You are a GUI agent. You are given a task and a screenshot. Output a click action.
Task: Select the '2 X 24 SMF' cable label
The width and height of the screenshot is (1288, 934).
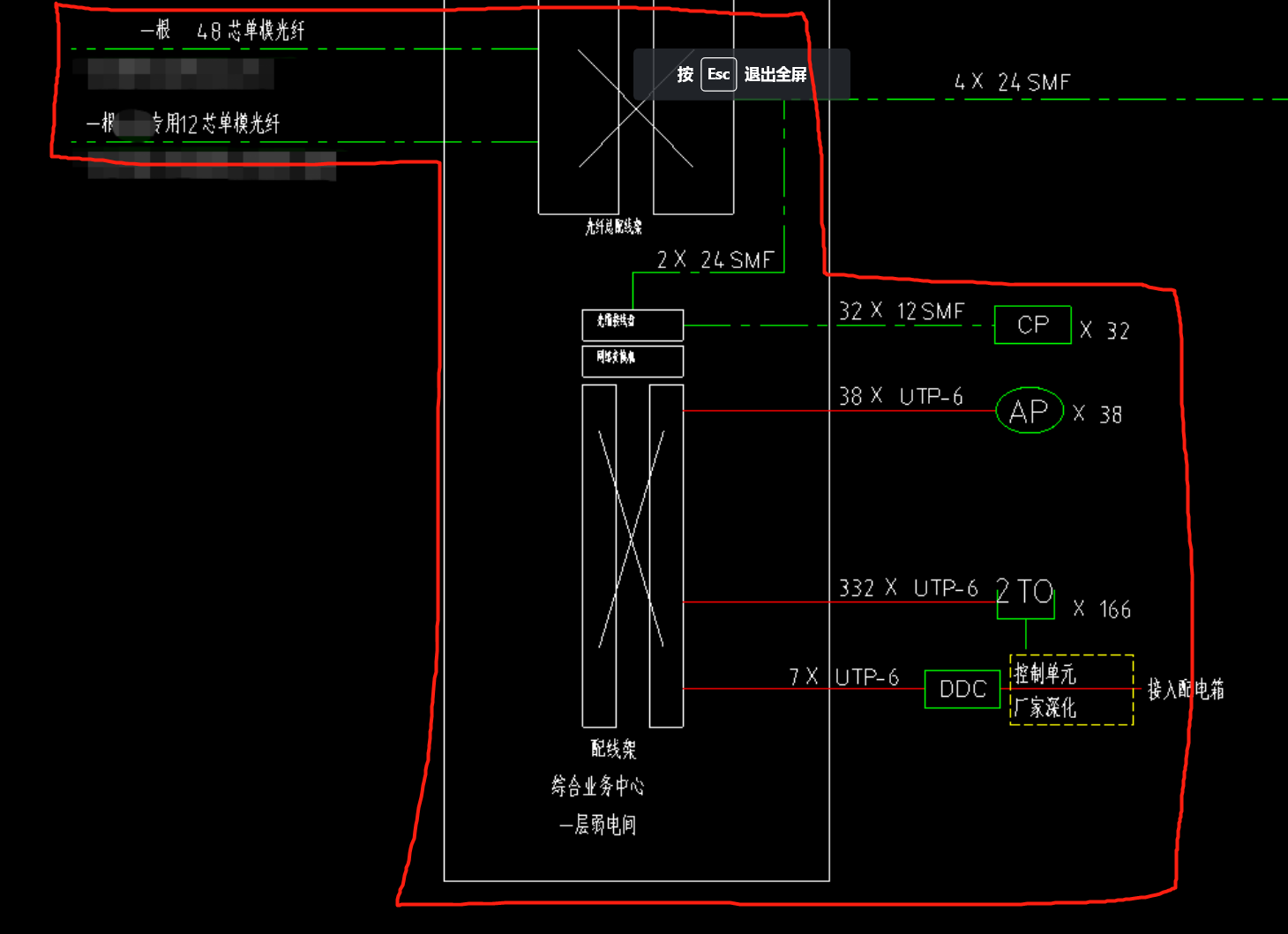pos(715,259)
